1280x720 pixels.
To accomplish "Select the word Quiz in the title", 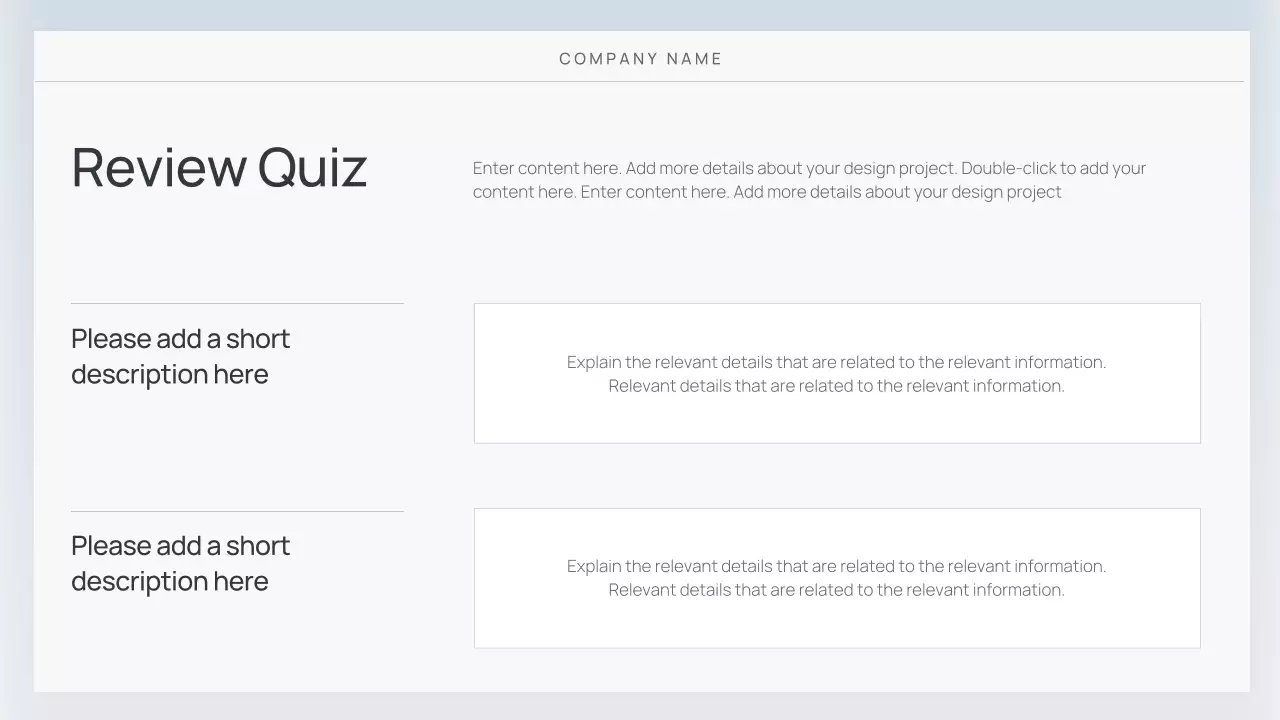I will [312, 167].
